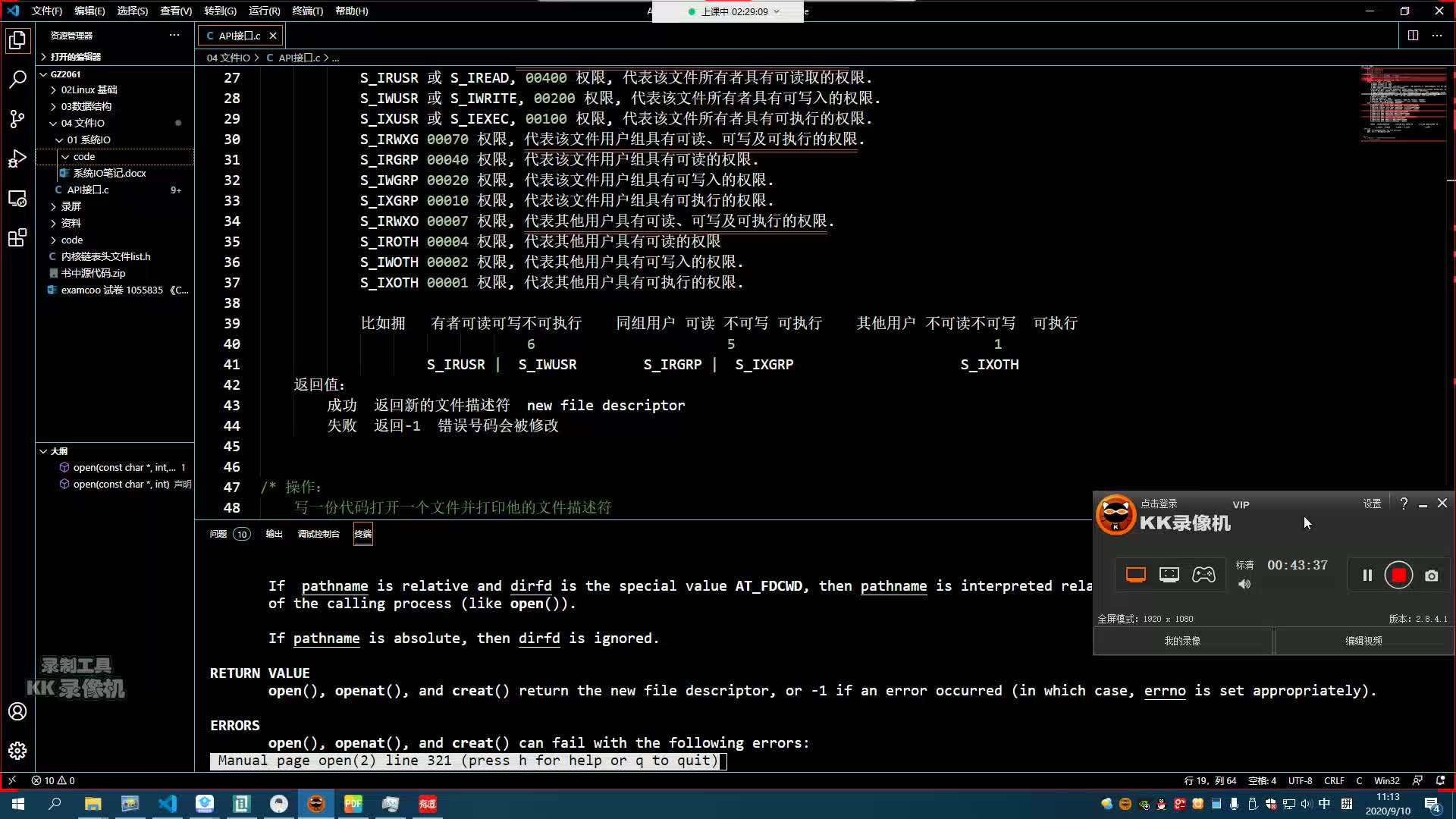Pause the KK screen recording
The height and width of the screenshot is (819, 1456).
tap(1367, 576)
